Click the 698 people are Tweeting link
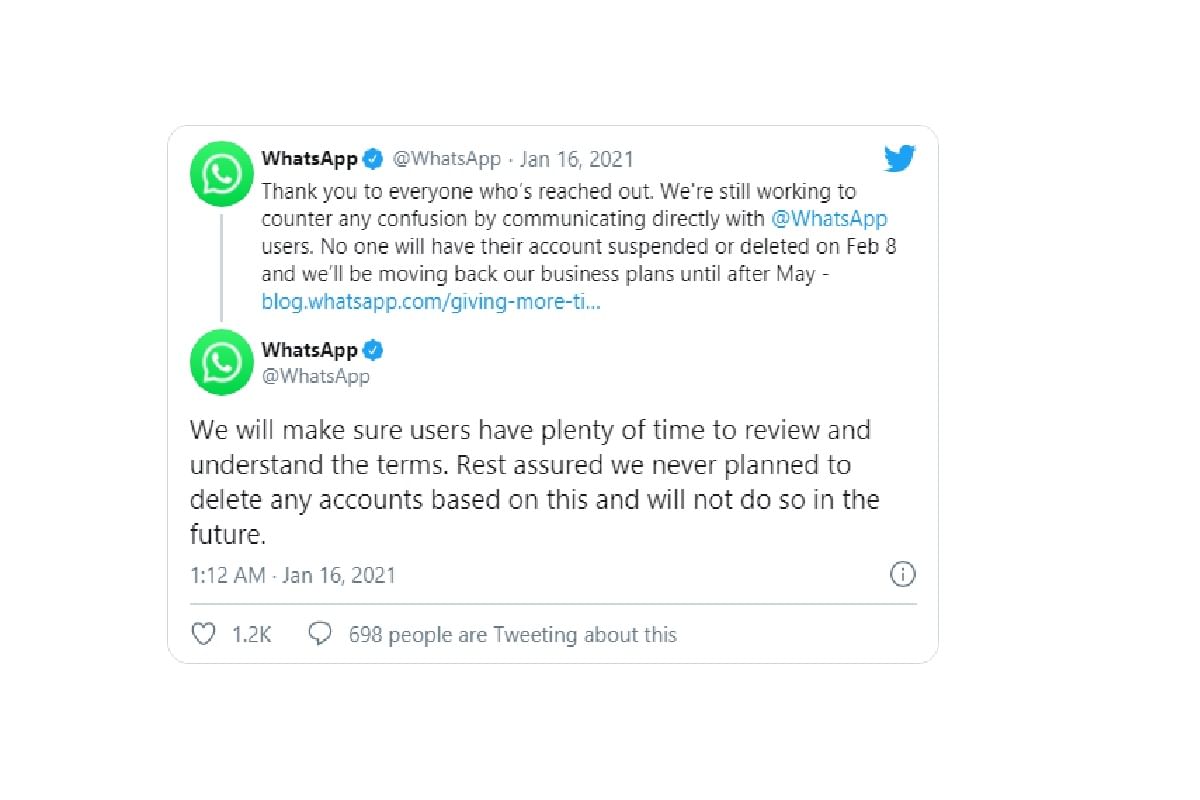Screen dimensions: 1200x800 click(512, 634)
